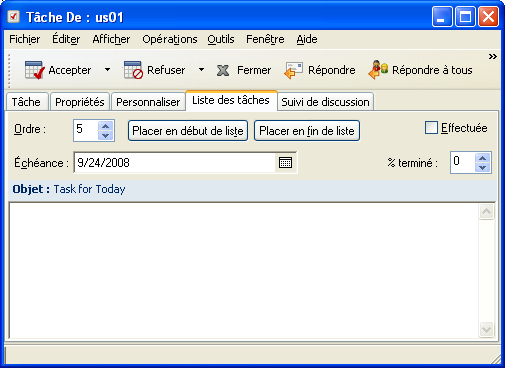The width and height of the screenshot is (505, 368).
Task: Close the Tâche De window
Action: coord(488,17)
